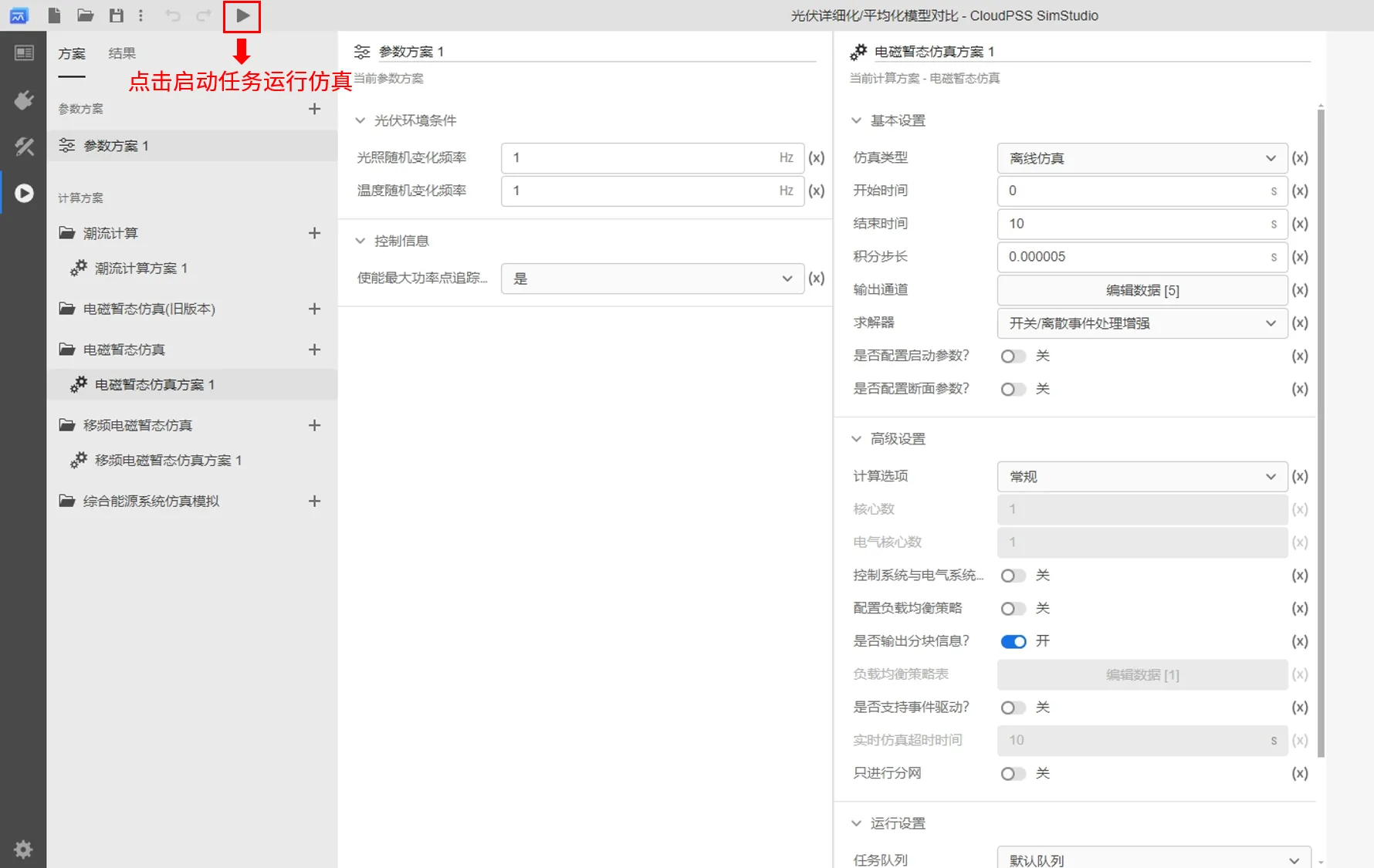This screenshot has width=1374, height=868.
Task: Toggle 是否配置断面参数 switch
Action: tap(1013, 389)
